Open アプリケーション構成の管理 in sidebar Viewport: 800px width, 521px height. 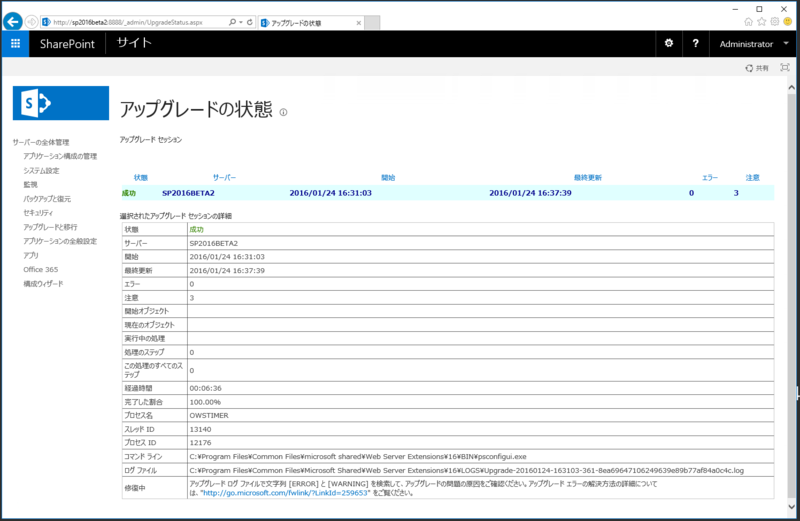click(60, 156)
